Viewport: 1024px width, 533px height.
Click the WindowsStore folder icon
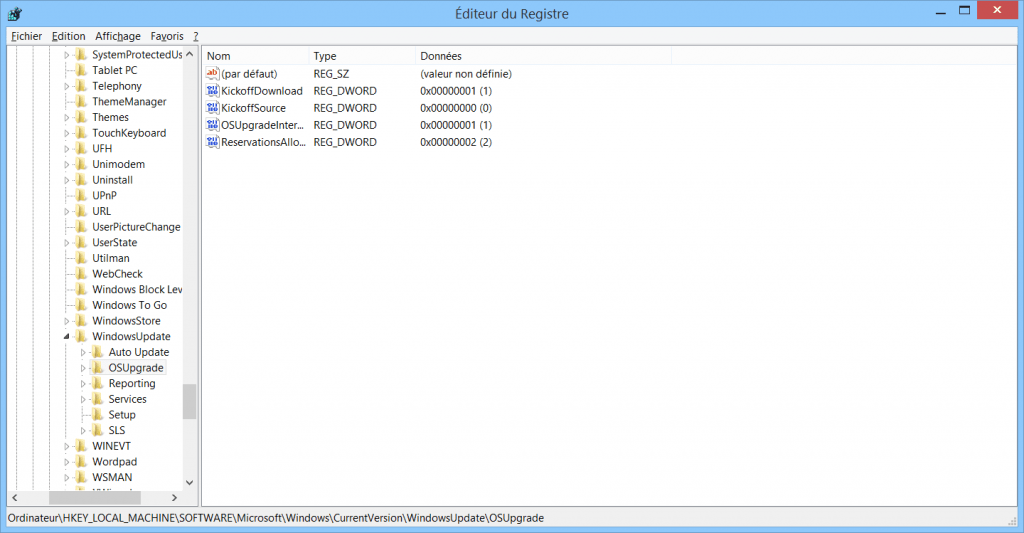81,321
